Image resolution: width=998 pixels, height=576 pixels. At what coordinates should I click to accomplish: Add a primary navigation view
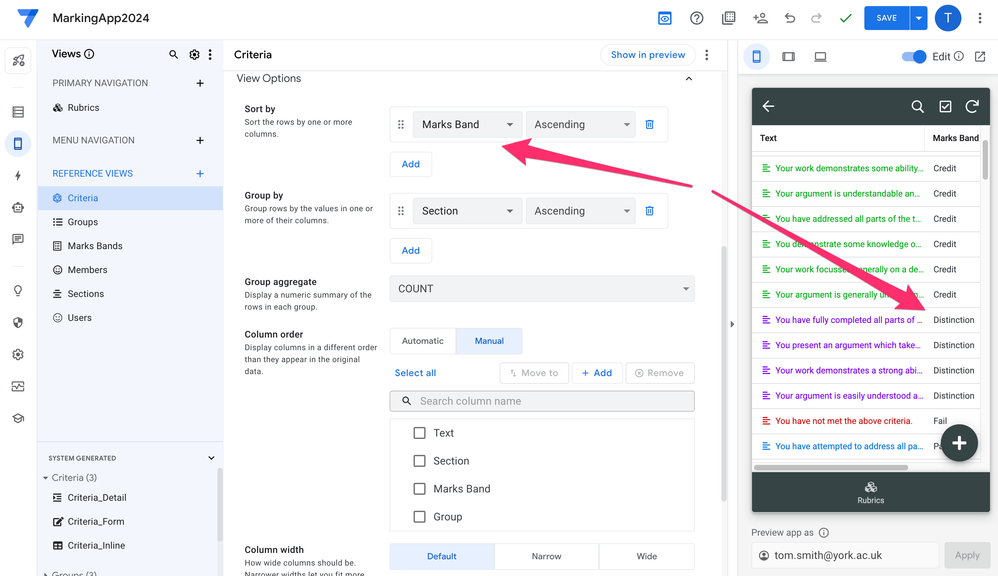(x=200, y=83)
